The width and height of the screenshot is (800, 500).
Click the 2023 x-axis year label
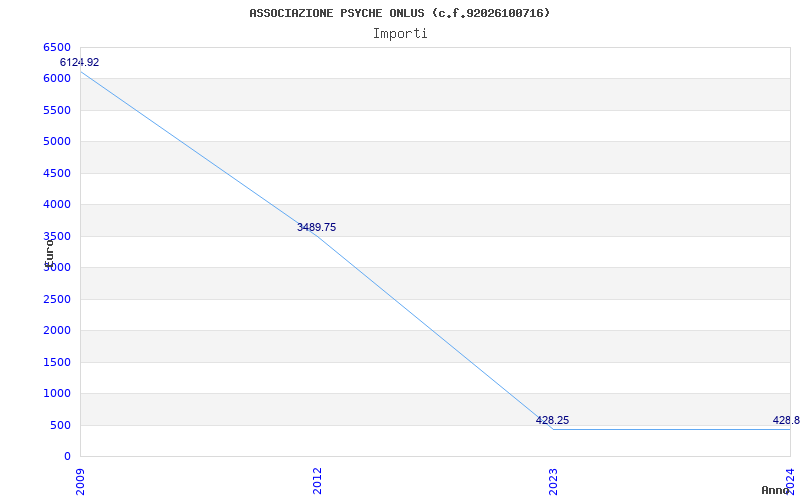click(554, 482)
